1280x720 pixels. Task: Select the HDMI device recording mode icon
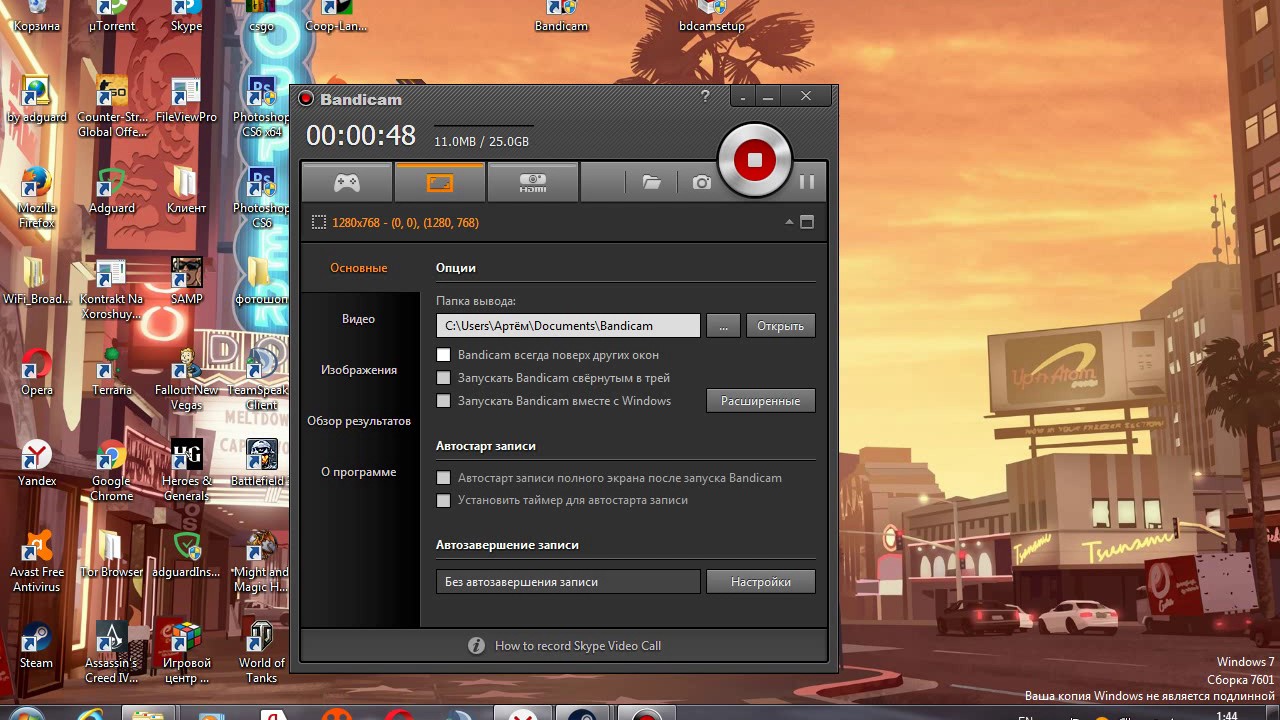tap(532, 183)
